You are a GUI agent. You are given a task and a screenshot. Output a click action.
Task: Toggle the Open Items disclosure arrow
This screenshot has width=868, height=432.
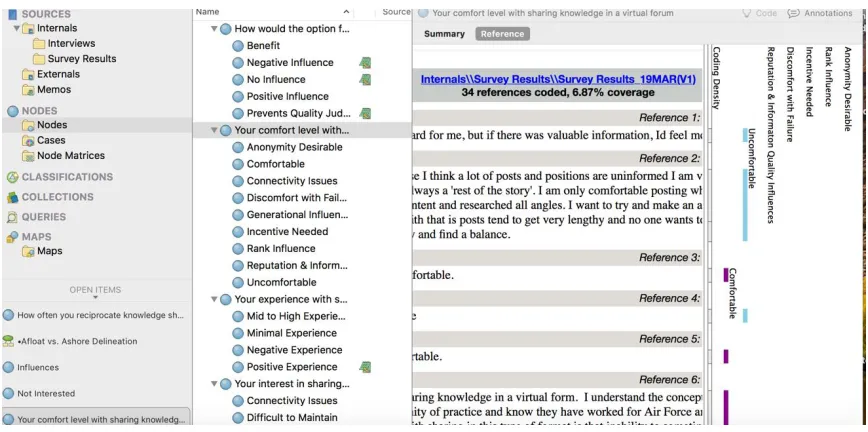pos(95,297)
